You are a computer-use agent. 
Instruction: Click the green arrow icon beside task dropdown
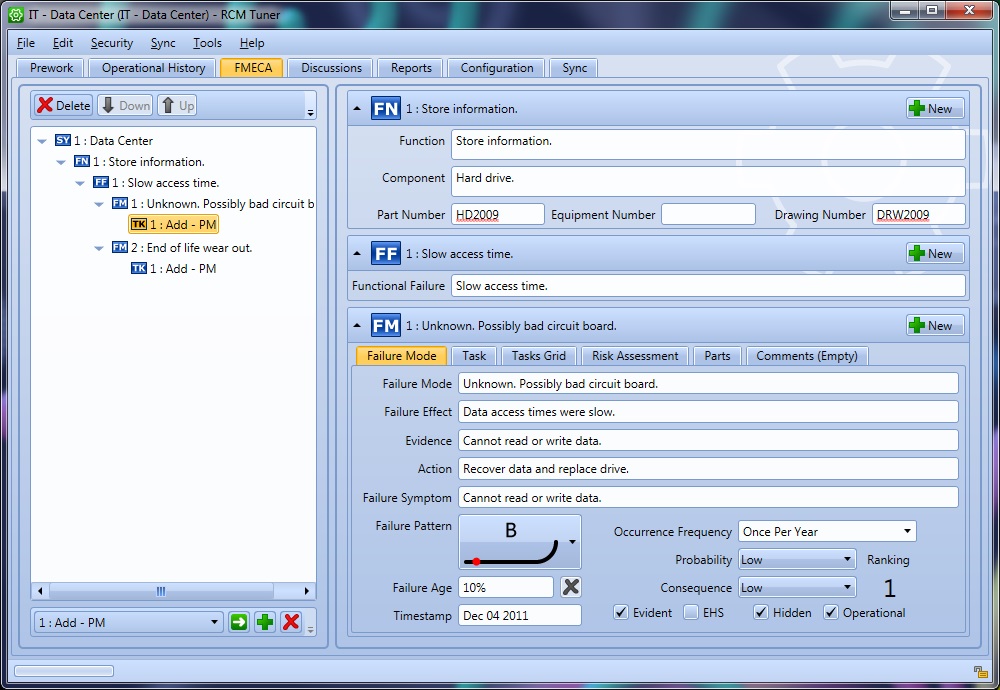[x=239, y=622]
